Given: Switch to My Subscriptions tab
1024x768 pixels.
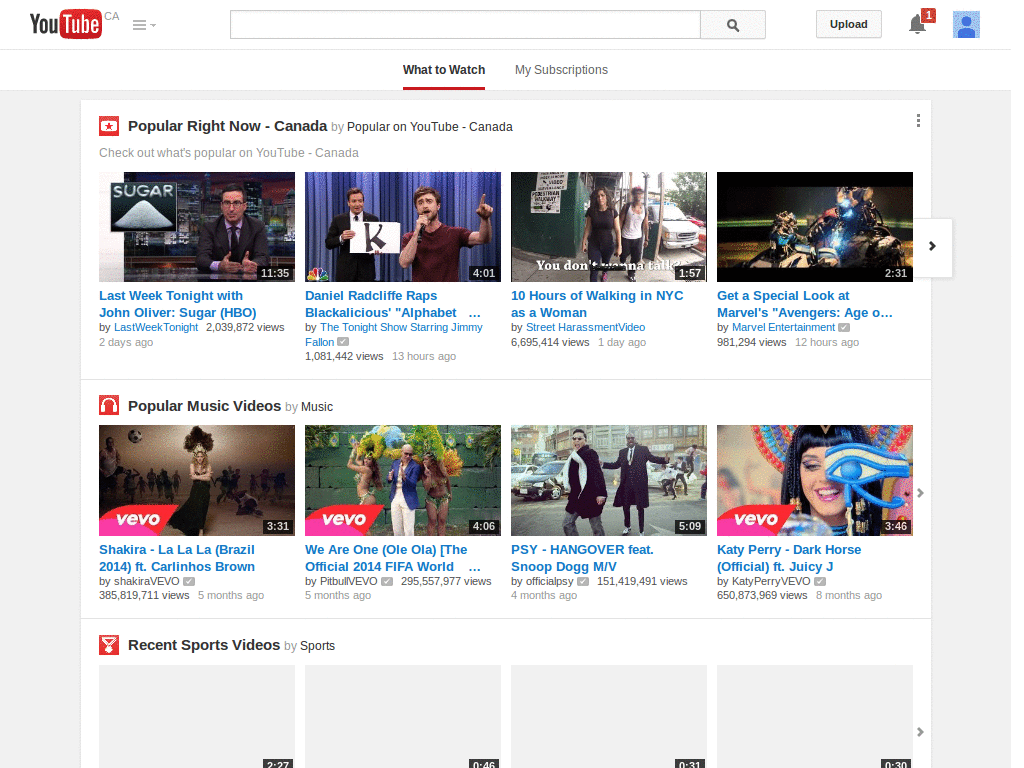Looking at the screenshot, I should pos(561,70).
